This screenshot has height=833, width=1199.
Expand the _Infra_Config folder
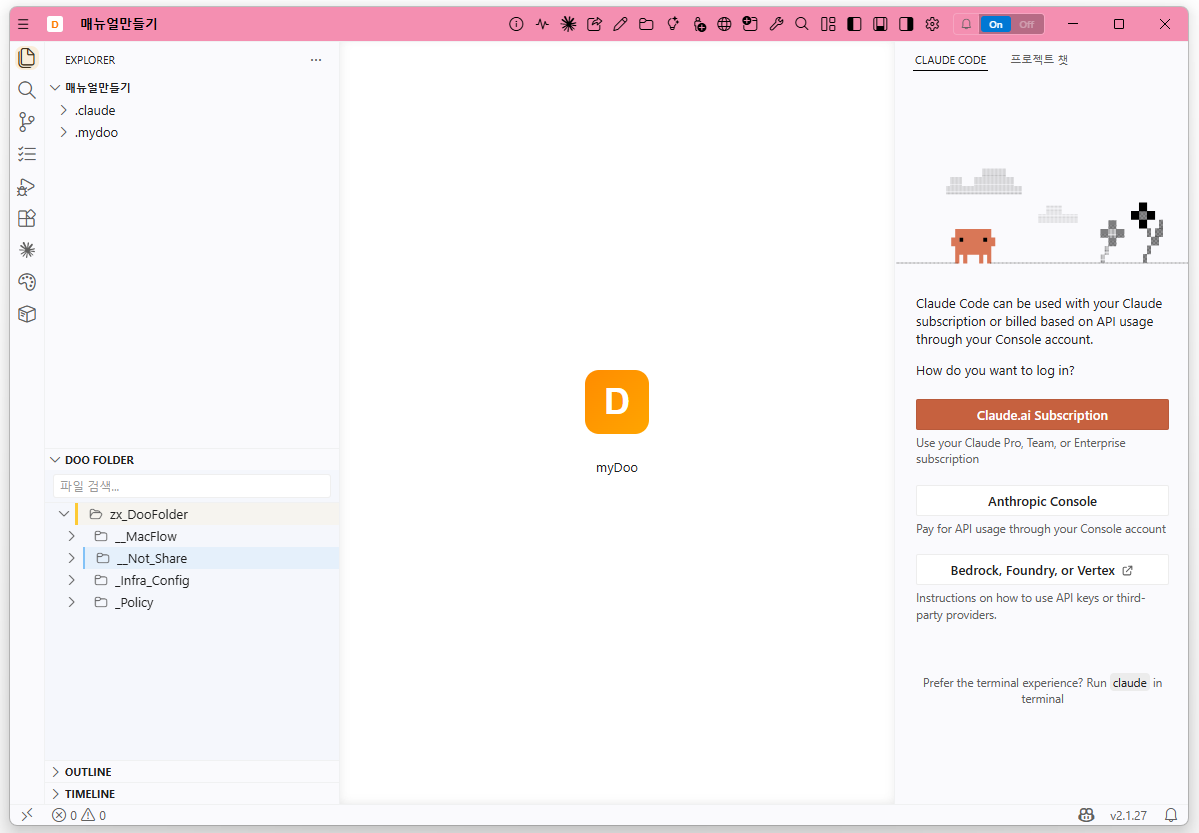pyautogui.click(x=72, y=581)
